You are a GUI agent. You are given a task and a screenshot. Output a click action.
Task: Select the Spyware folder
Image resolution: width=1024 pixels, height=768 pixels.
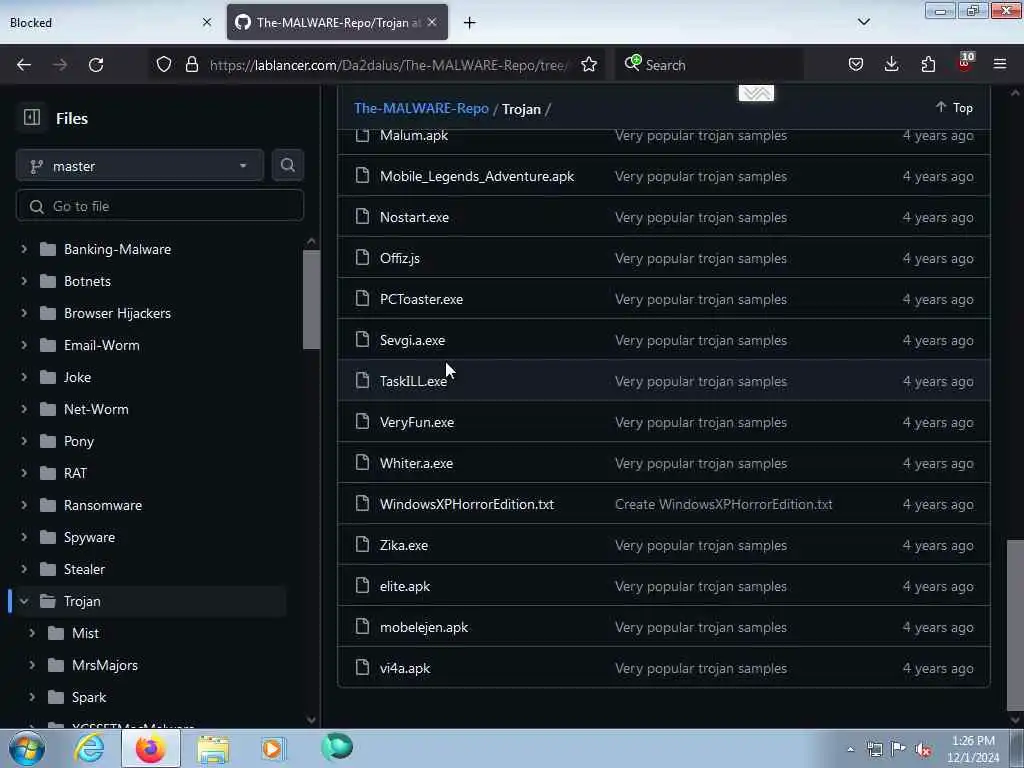pos(89,537)
